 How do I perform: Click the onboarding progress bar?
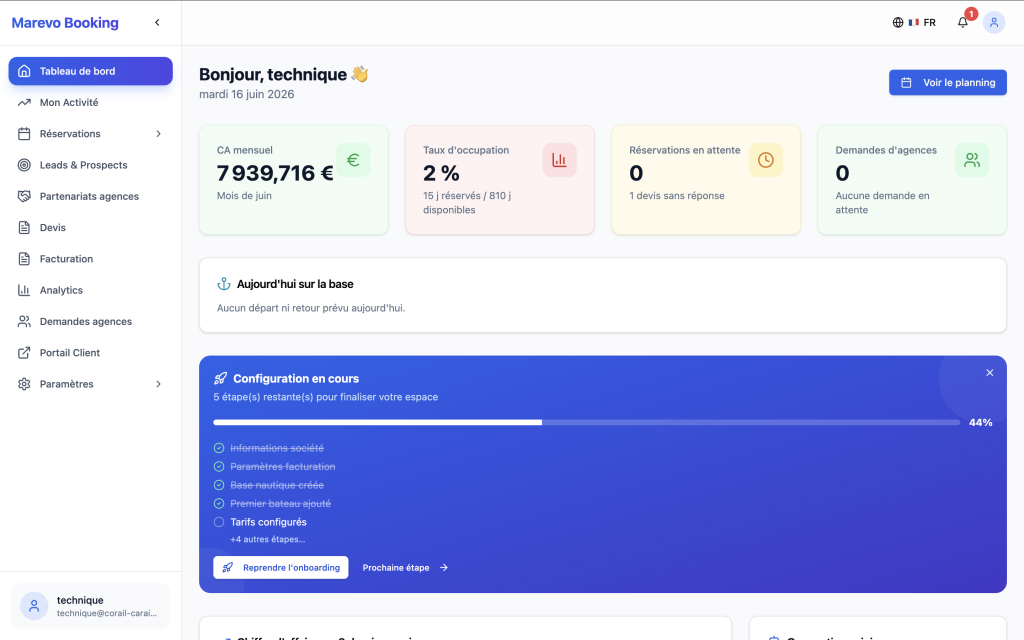coord(586,423)
